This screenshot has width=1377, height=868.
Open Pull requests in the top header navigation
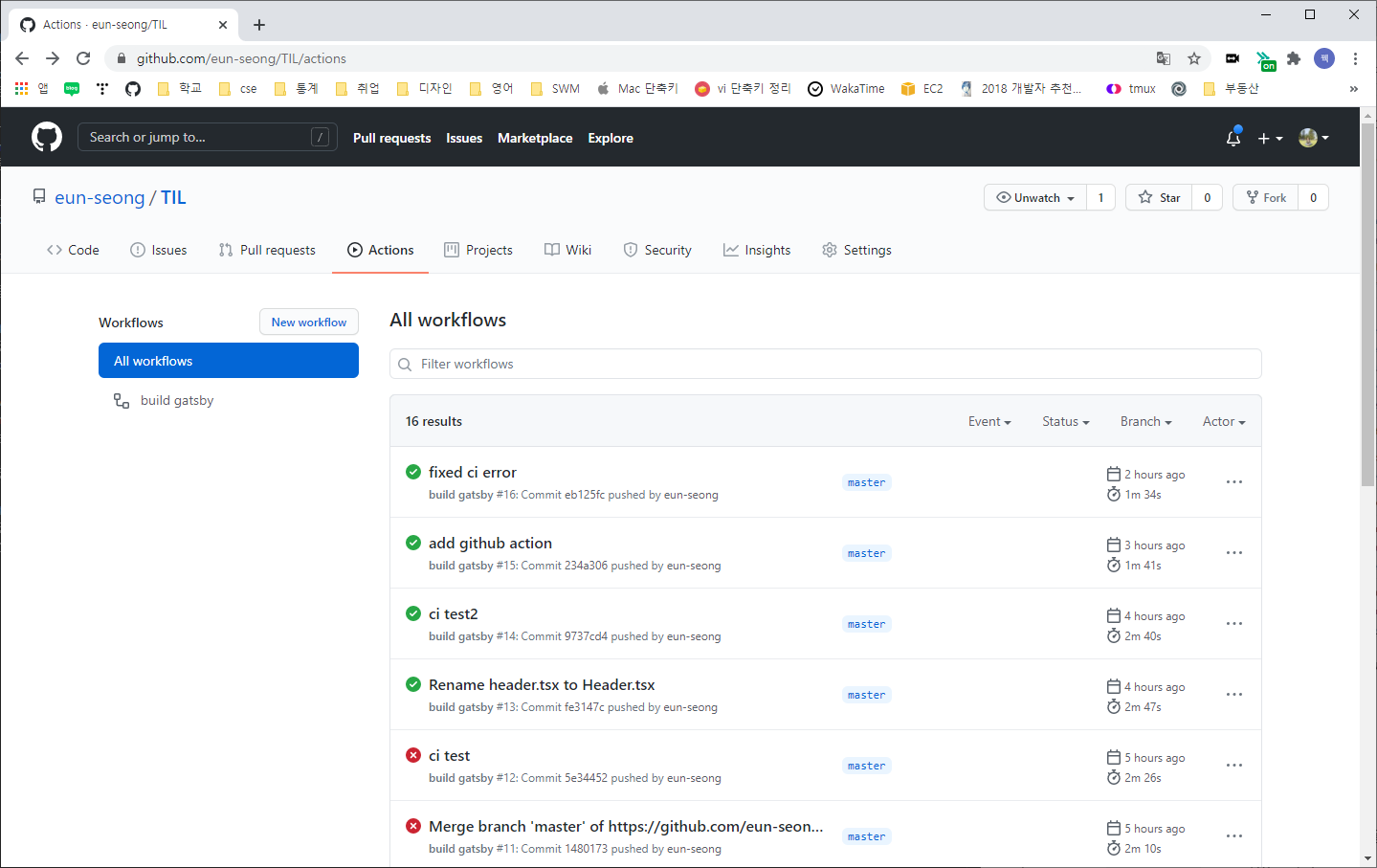[x=391, y=138]
